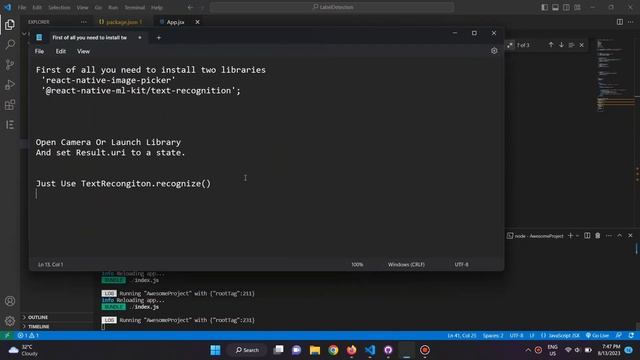
Task: Show hidden system tray icons
Action: 528,350
